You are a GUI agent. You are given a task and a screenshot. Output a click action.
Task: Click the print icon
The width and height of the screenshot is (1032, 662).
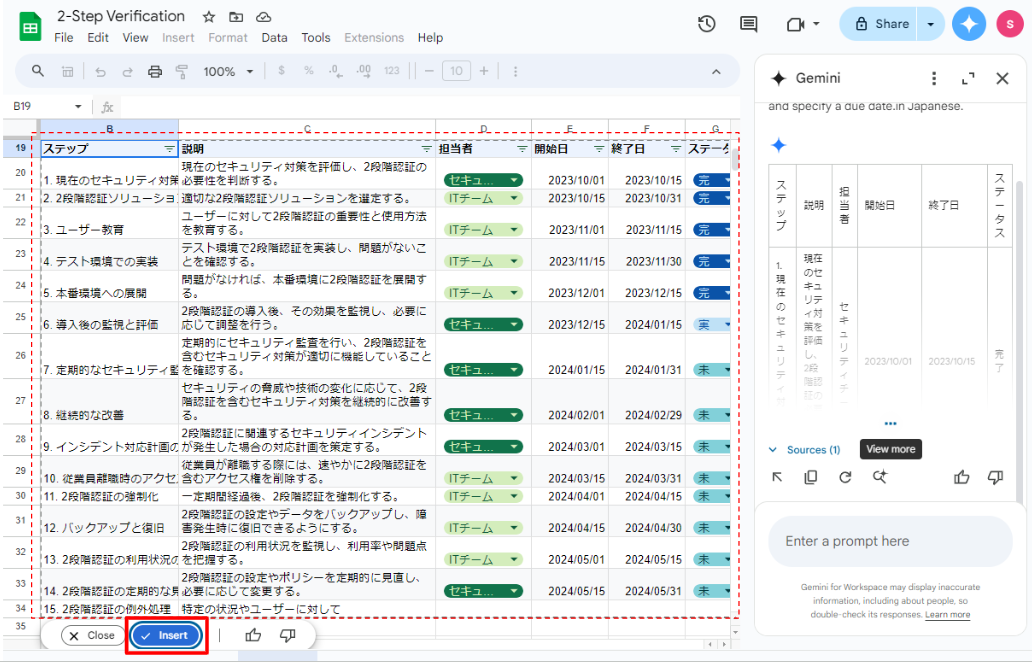click(x=155, y=72)
